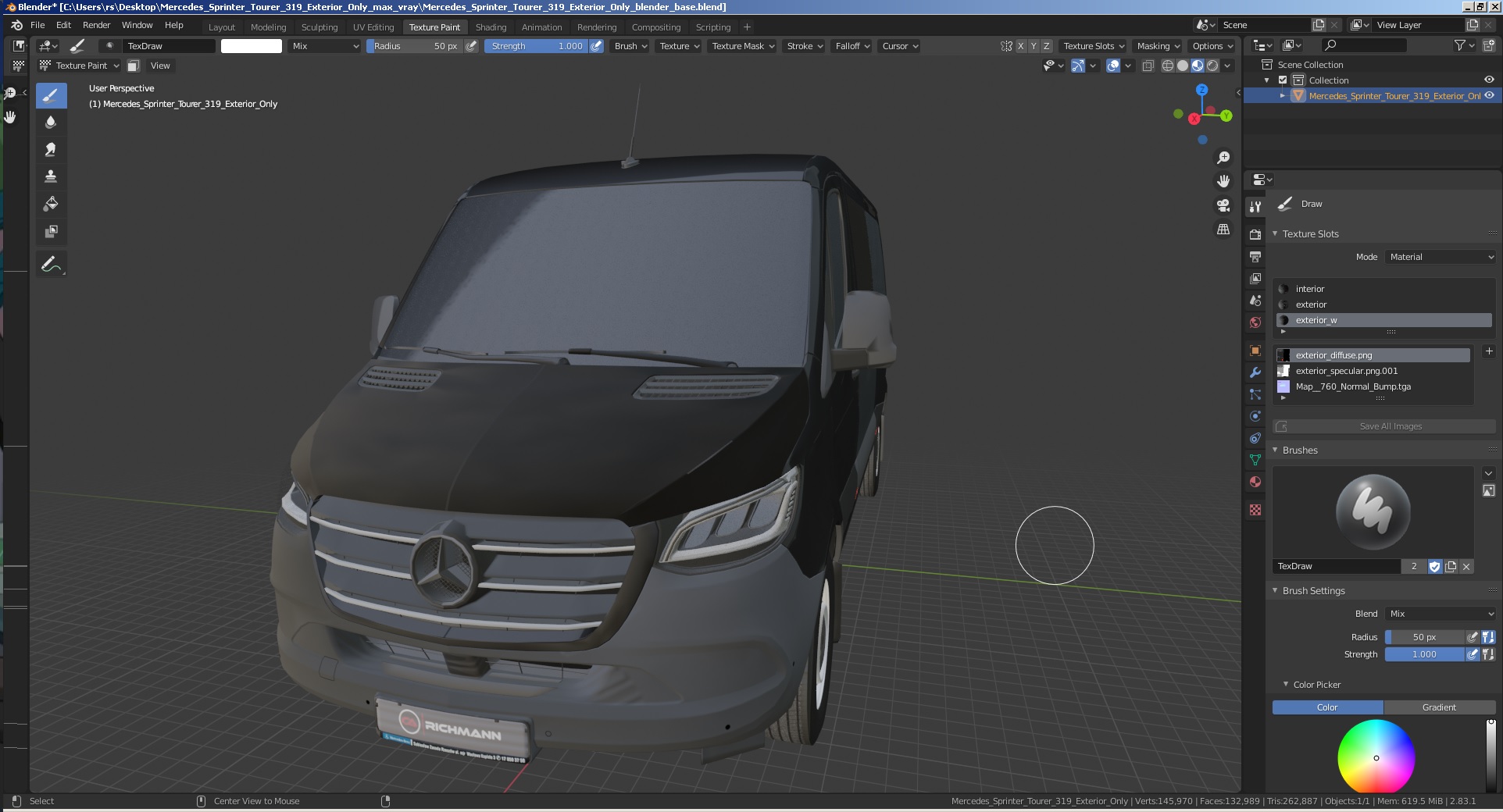
Task: Open Object properties tab
Action: (x=1255, y=351)
